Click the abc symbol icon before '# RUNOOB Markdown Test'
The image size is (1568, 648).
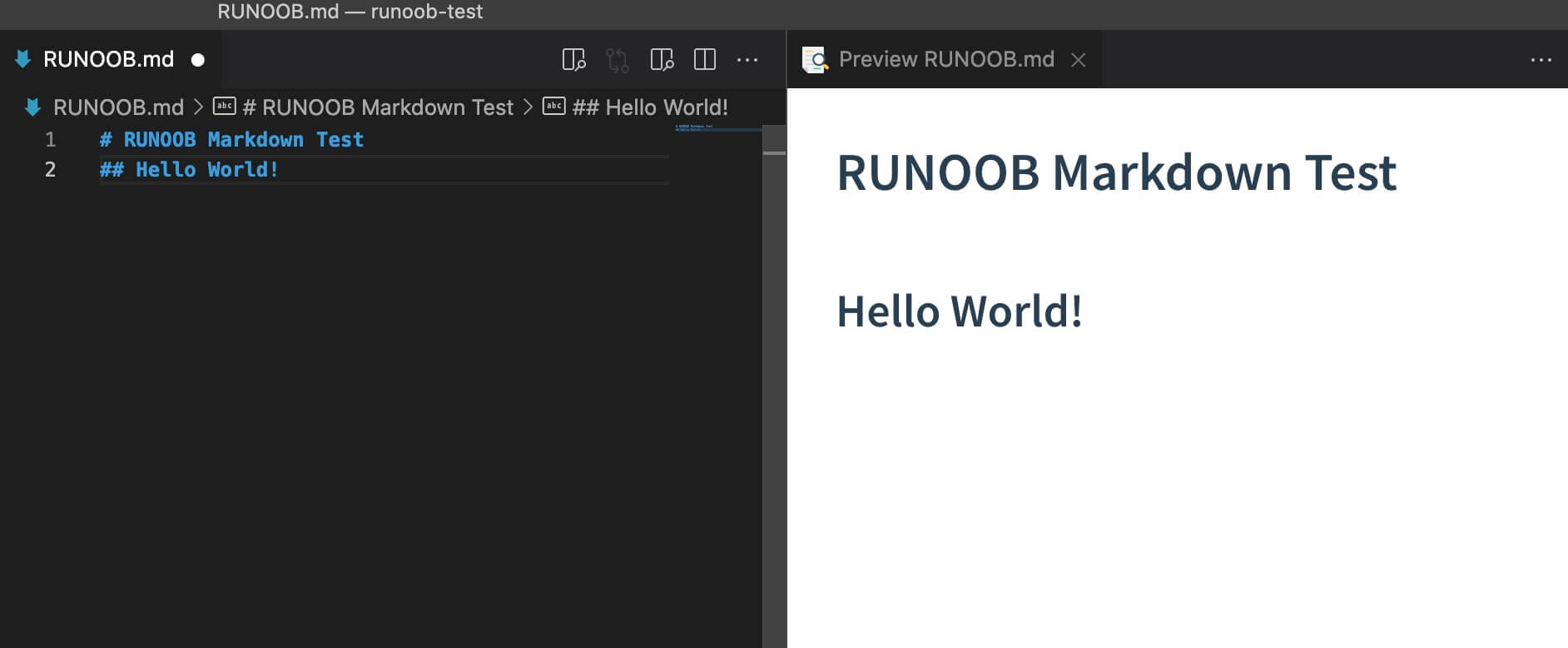224,107
